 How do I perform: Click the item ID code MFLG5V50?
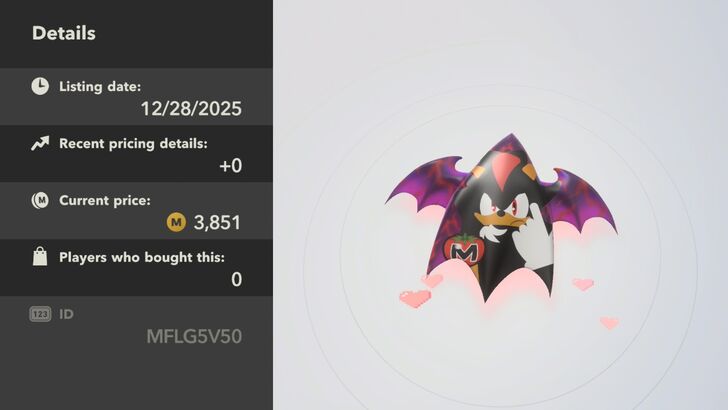194,337
